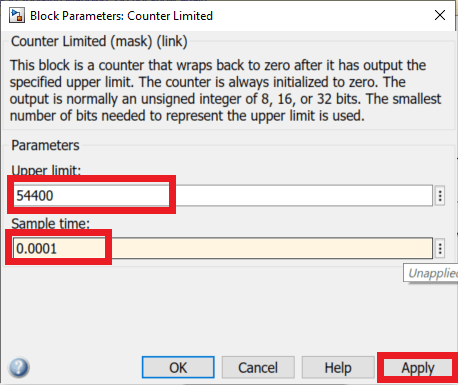Click into the Sample time field showing 0.0001
The height and width of the screenshot is (385, 458).
pos(223,248)
